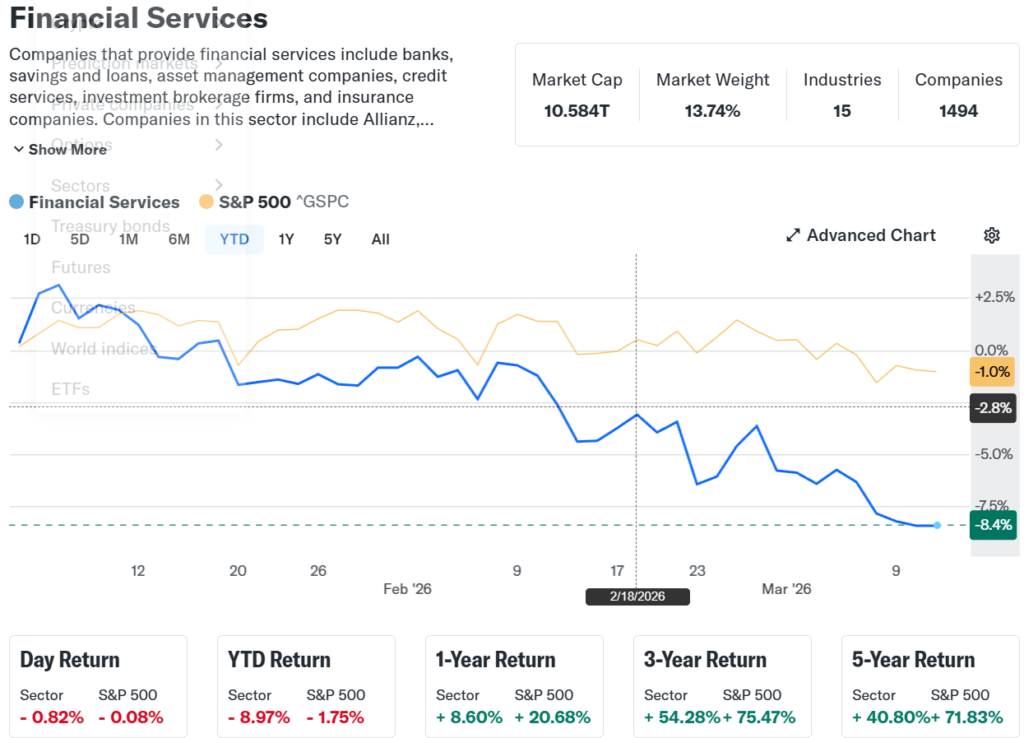Click the YTD Return card
The image size is (1024, 738).
[x=306, y=687]
